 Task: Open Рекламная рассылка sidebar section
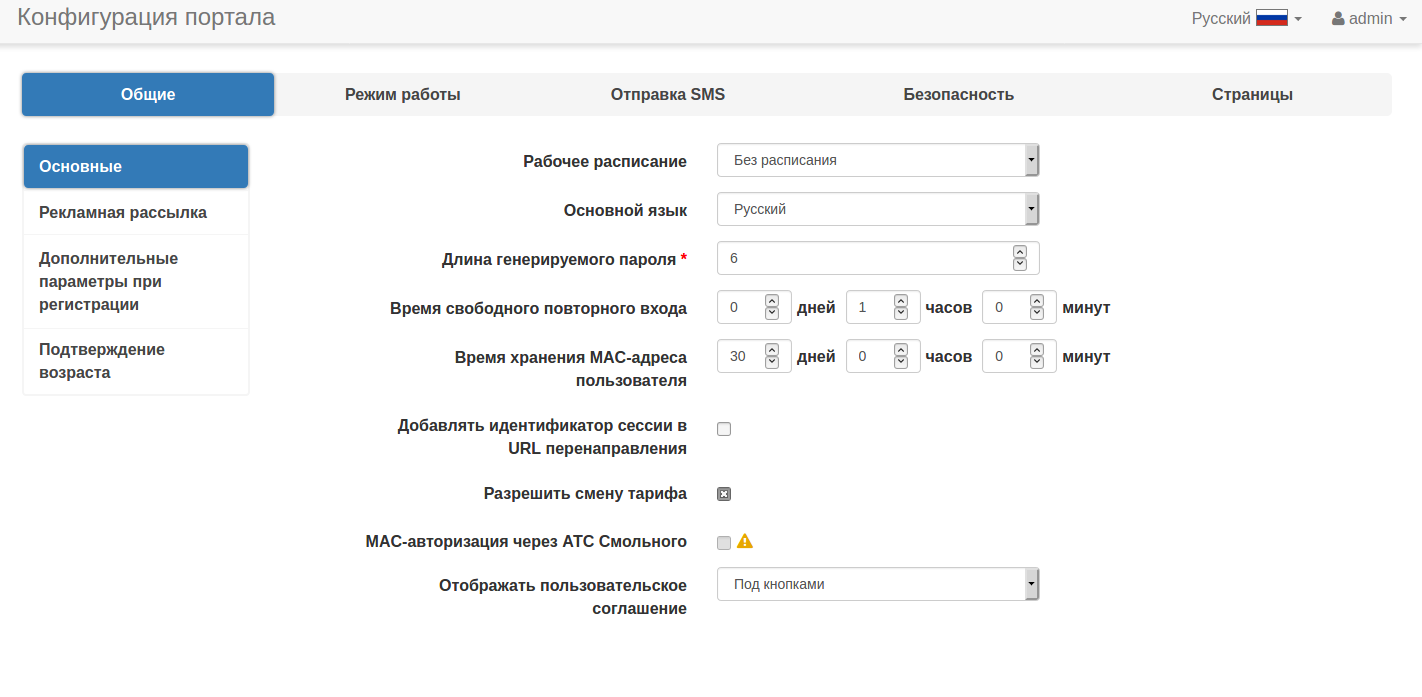point(123,212)
